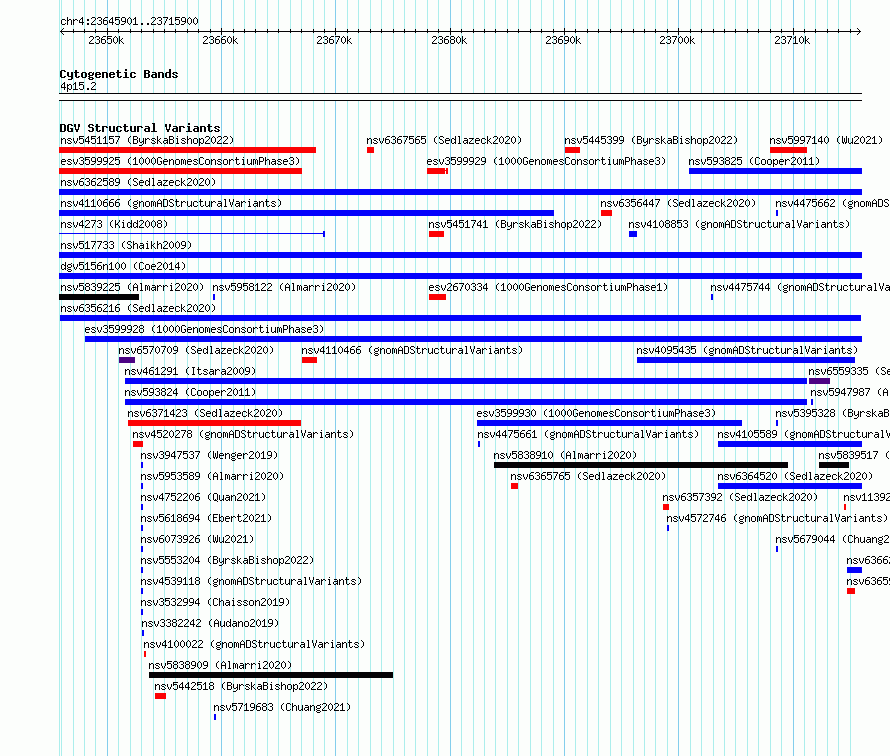Click the black bar under nsv5839225

point(99,297)
